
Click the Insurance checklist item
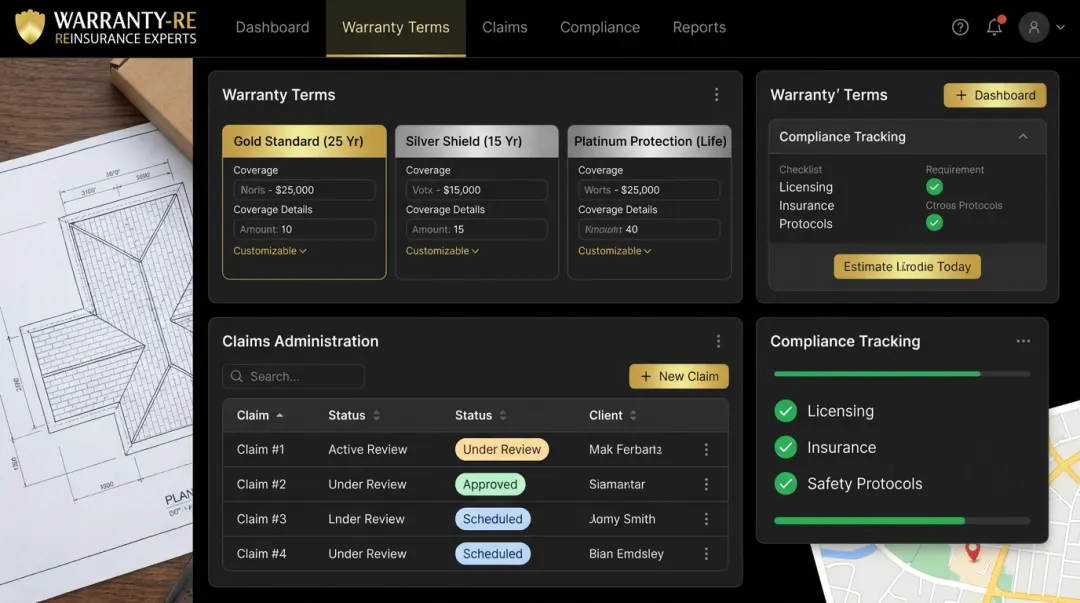pyautogui.click(x=807, y=205)
